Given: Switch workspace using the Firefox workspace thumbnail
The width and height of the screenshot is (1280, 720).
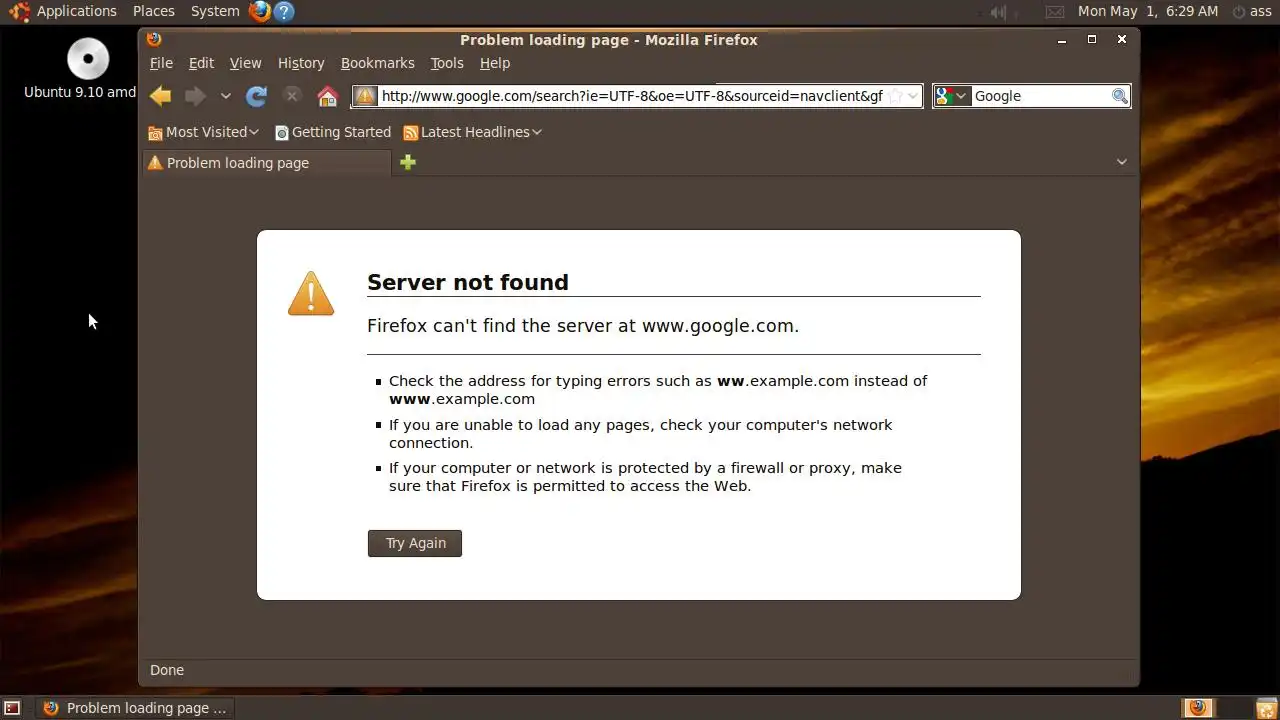Looking at the screenshot, I should (x=1198, y=708).
